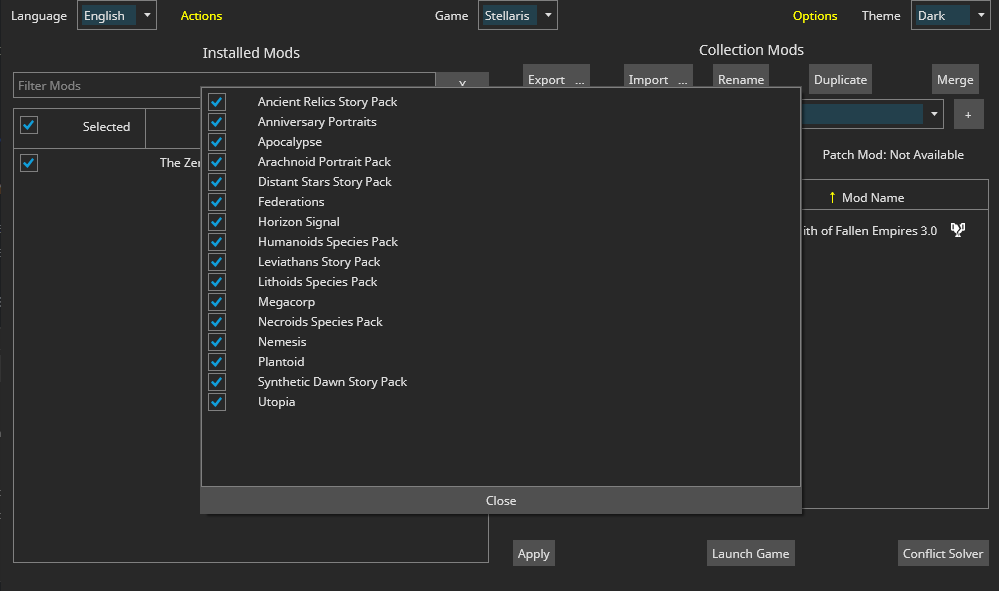Uncheck the Plantoid DLC
The height and width of the screenshot is (591, 999).
tap(217, 362)
